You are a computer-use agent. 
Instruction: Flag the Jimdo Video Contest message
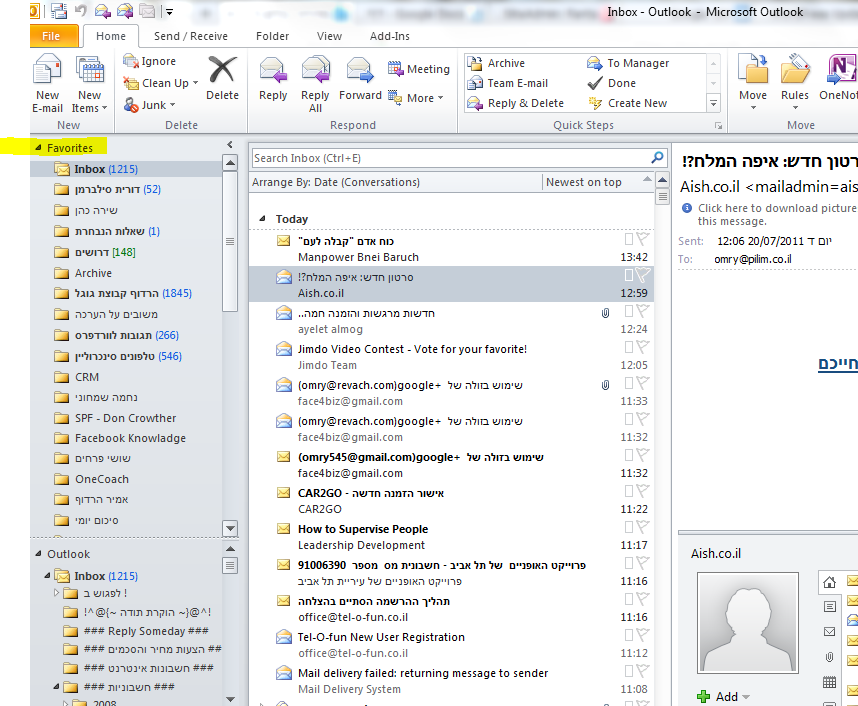click(x=643, y=347)
